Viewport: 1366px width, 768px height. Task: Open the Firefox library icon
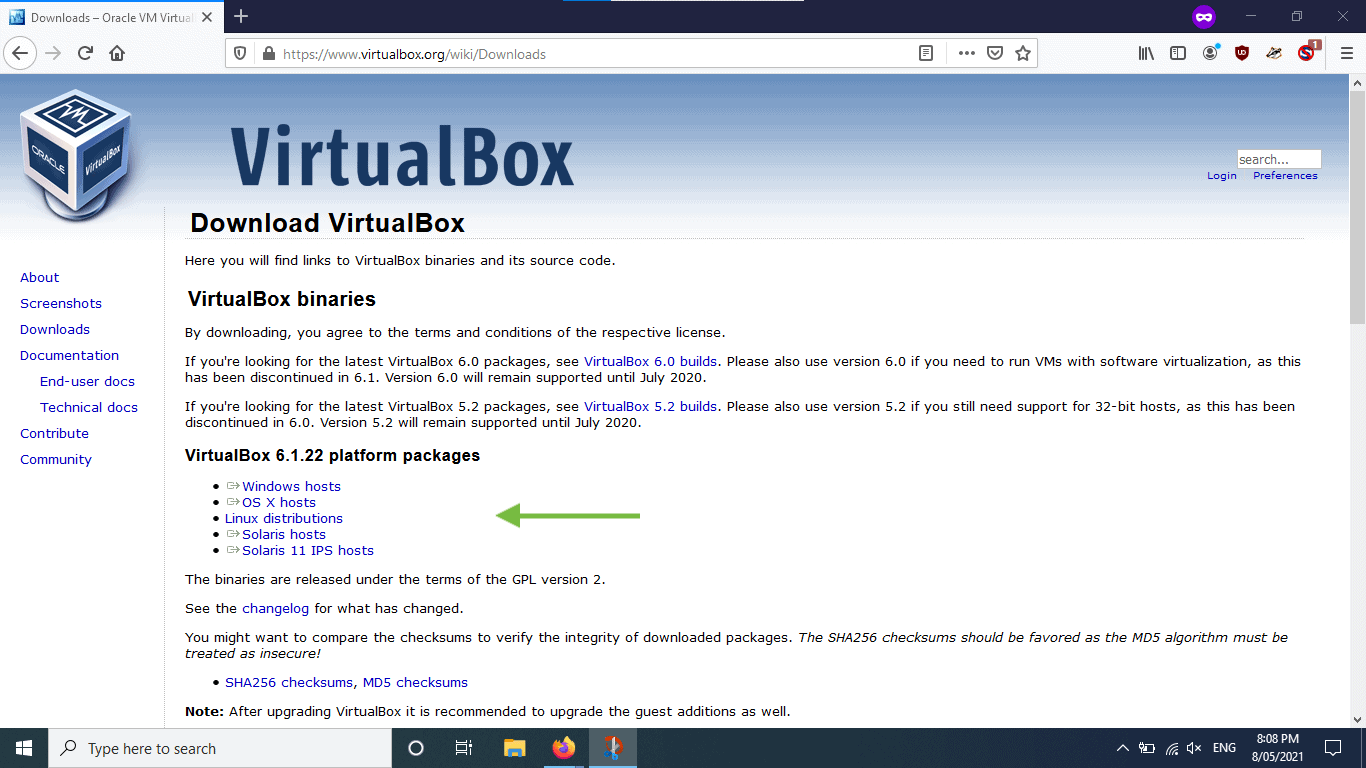[x=1146, y=54]
